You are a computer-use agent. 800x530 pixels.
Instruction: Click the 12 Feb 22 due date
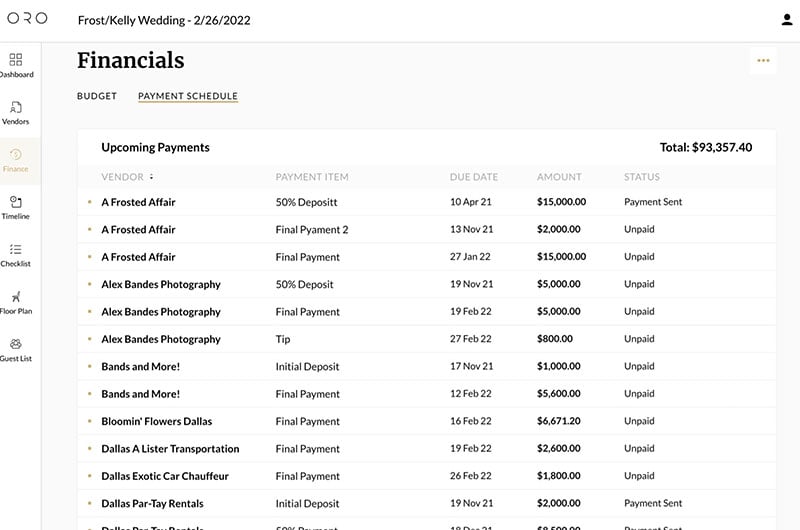(x=470, y=393)
